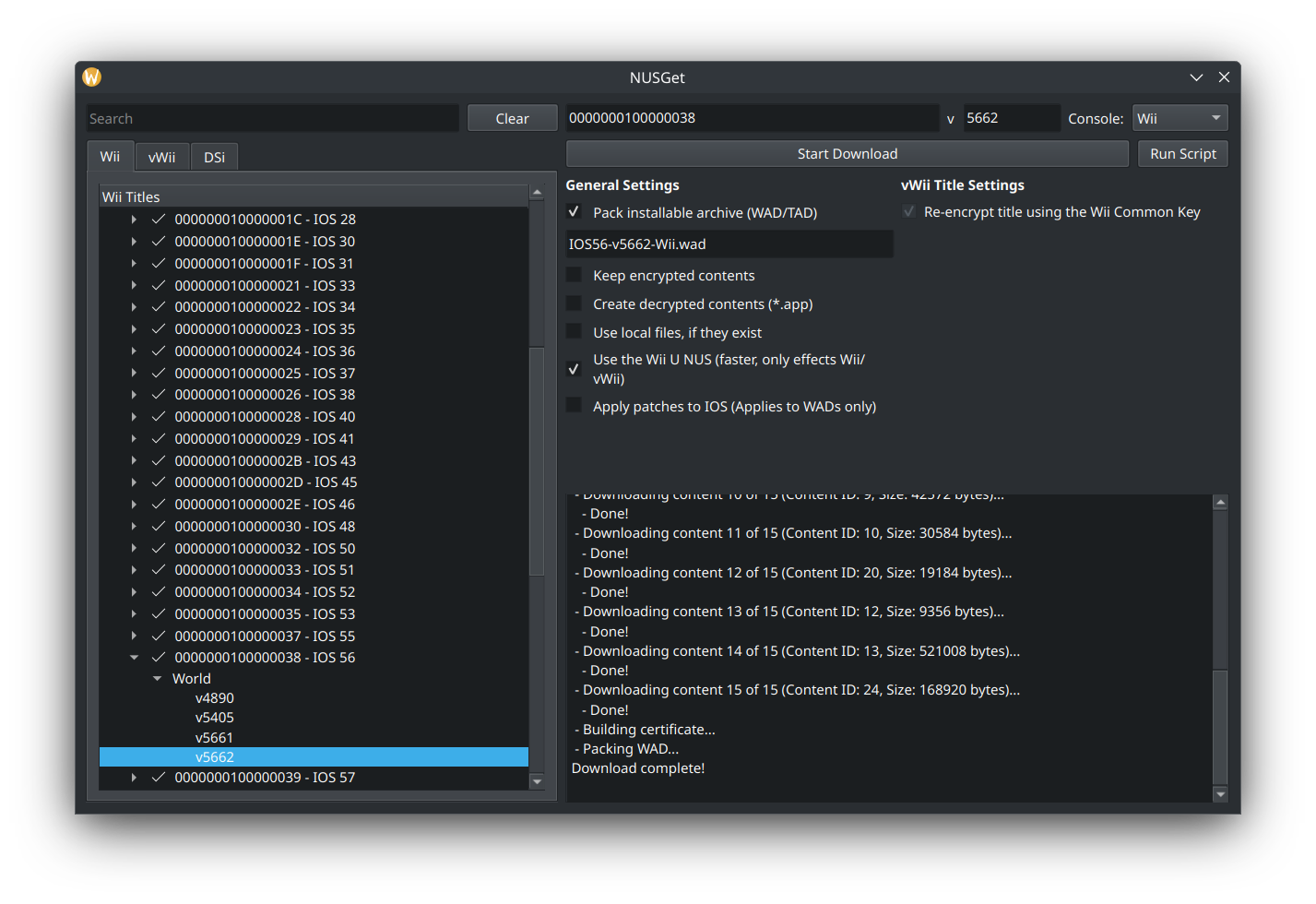
Task: Click the checkmark icon beside IOS 45
Action: point(159,482)
